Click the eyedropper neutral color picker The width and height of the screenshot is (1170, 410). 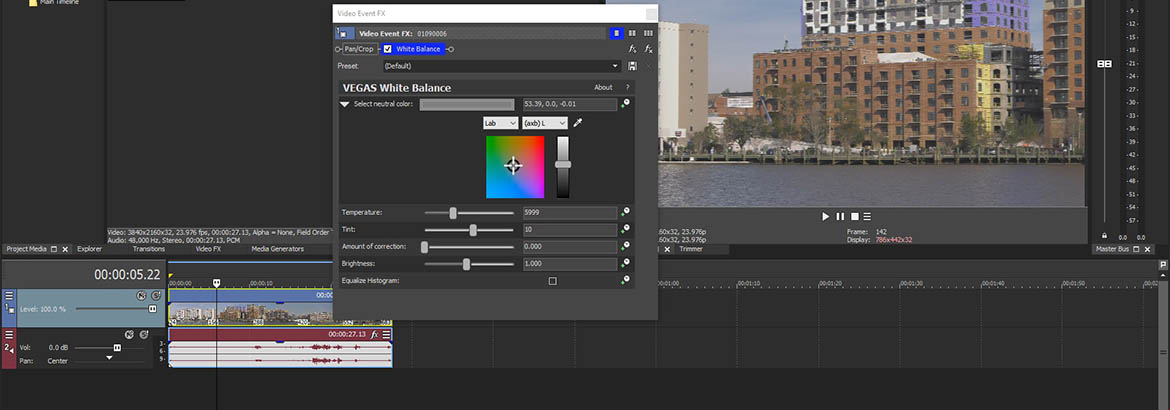click(x=578, y=122)
